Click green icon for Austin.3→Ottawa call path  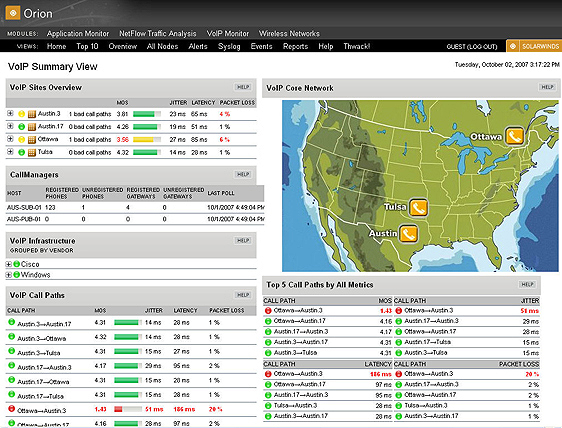(11, 336)
